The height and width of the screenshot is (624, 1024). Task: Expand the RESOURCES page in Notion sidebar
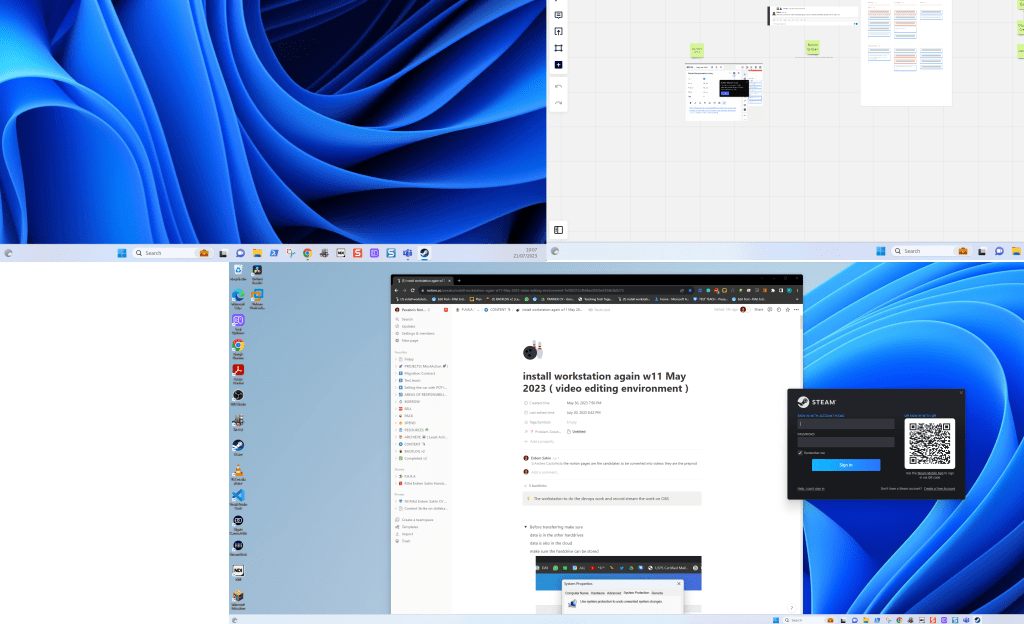tap(396, 430)
